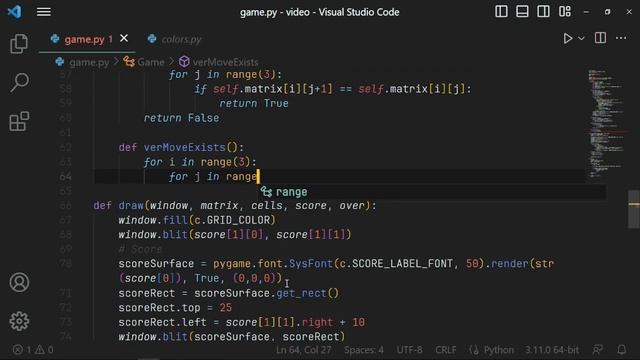Toggle the secondary side bar
Image resolution: width=640 pixels, height=360 pixels.
(x=543, y=11)
